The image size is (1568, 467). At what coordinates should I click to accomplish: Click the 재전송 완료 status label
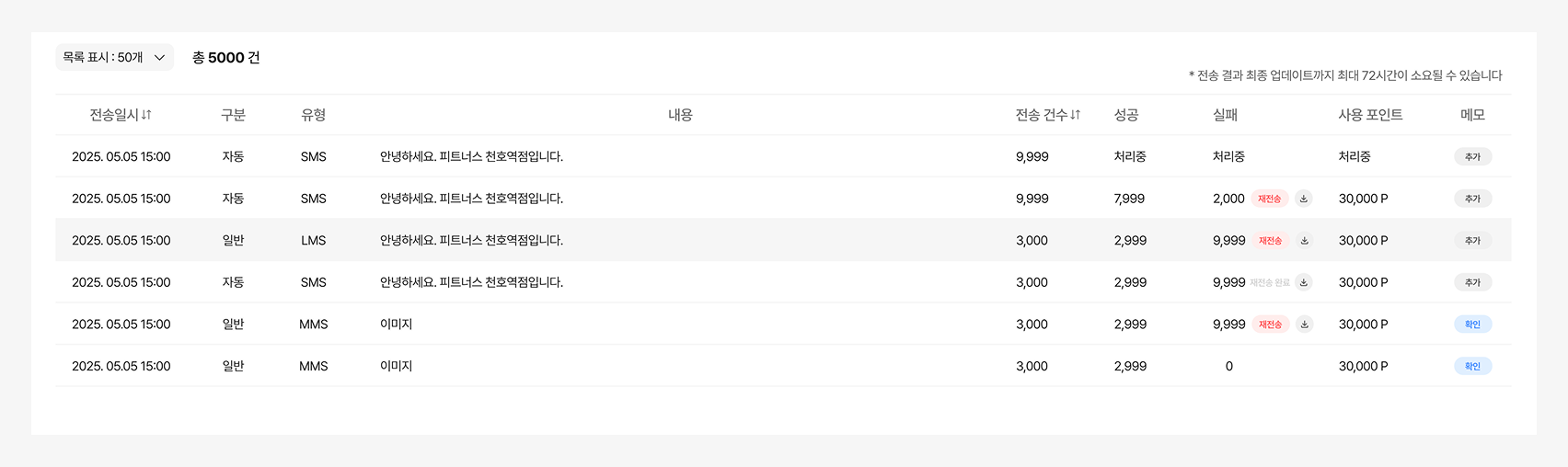point(1270,282)
